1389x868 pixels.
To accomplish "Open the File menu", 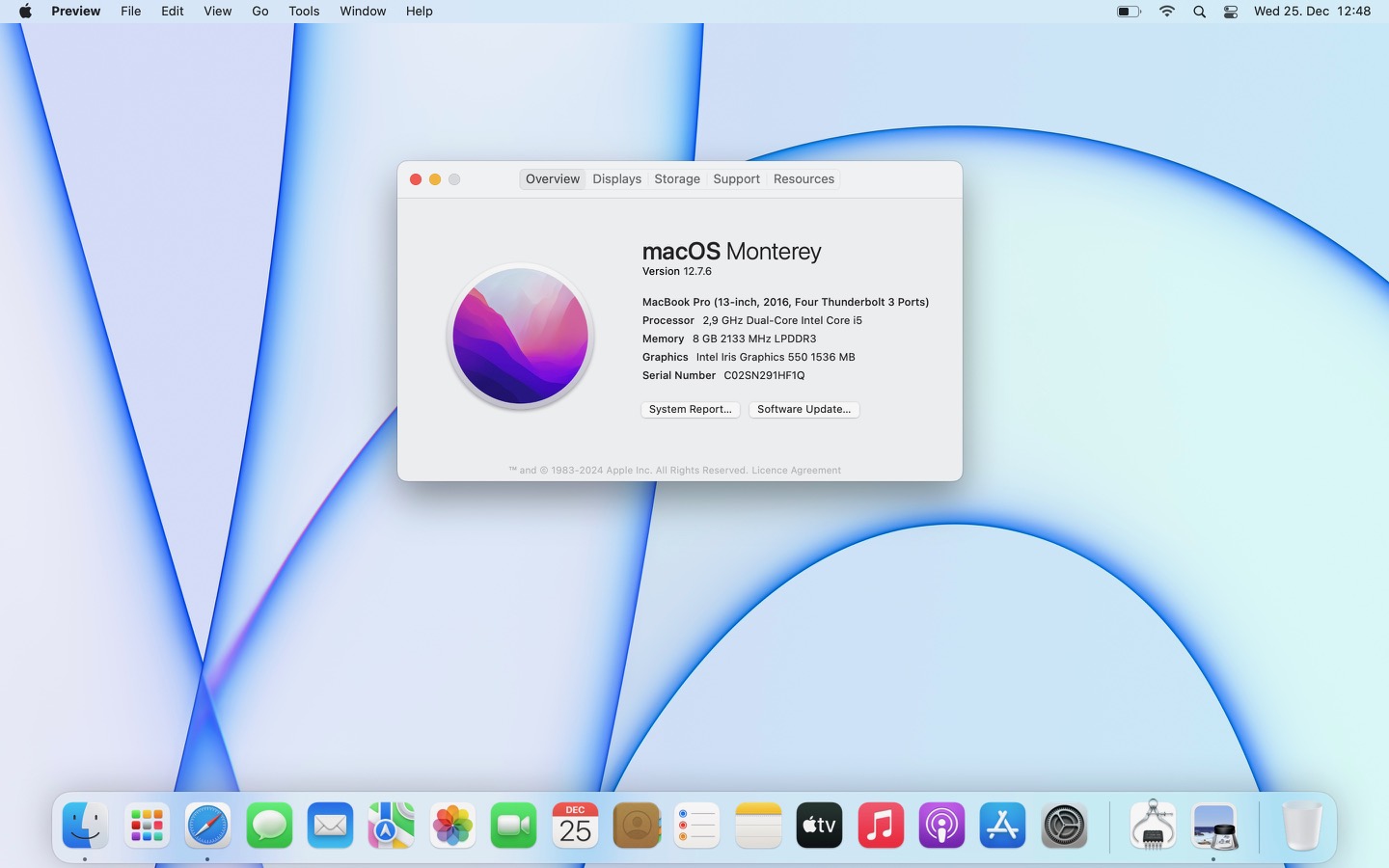I will pyautogui.click(x=131, y=12).
